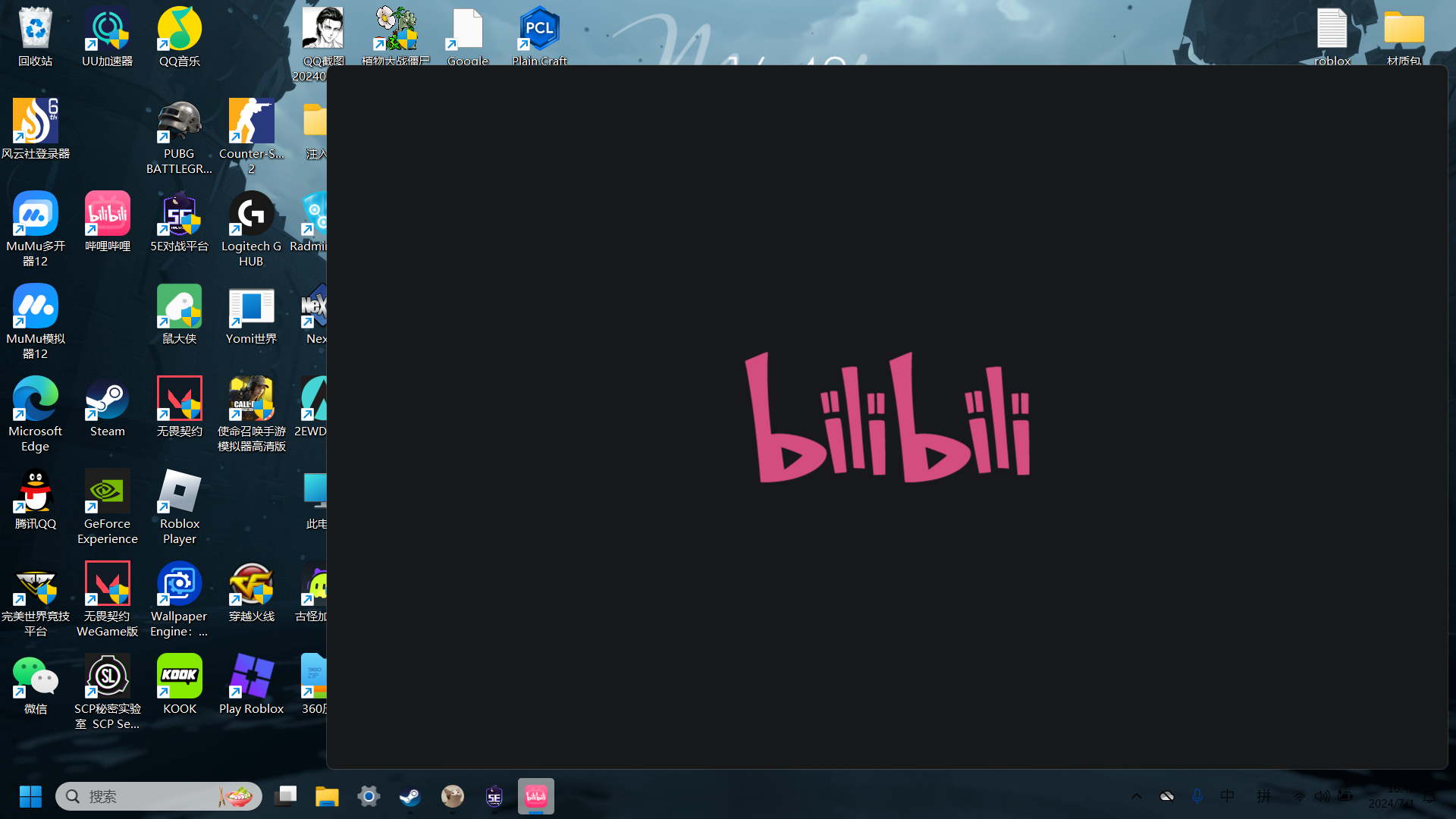The width and height of the screenshot is (1456, 819).
Task: Launch 风云社登录器 from the desktop
Action: (x=35, y=129)
